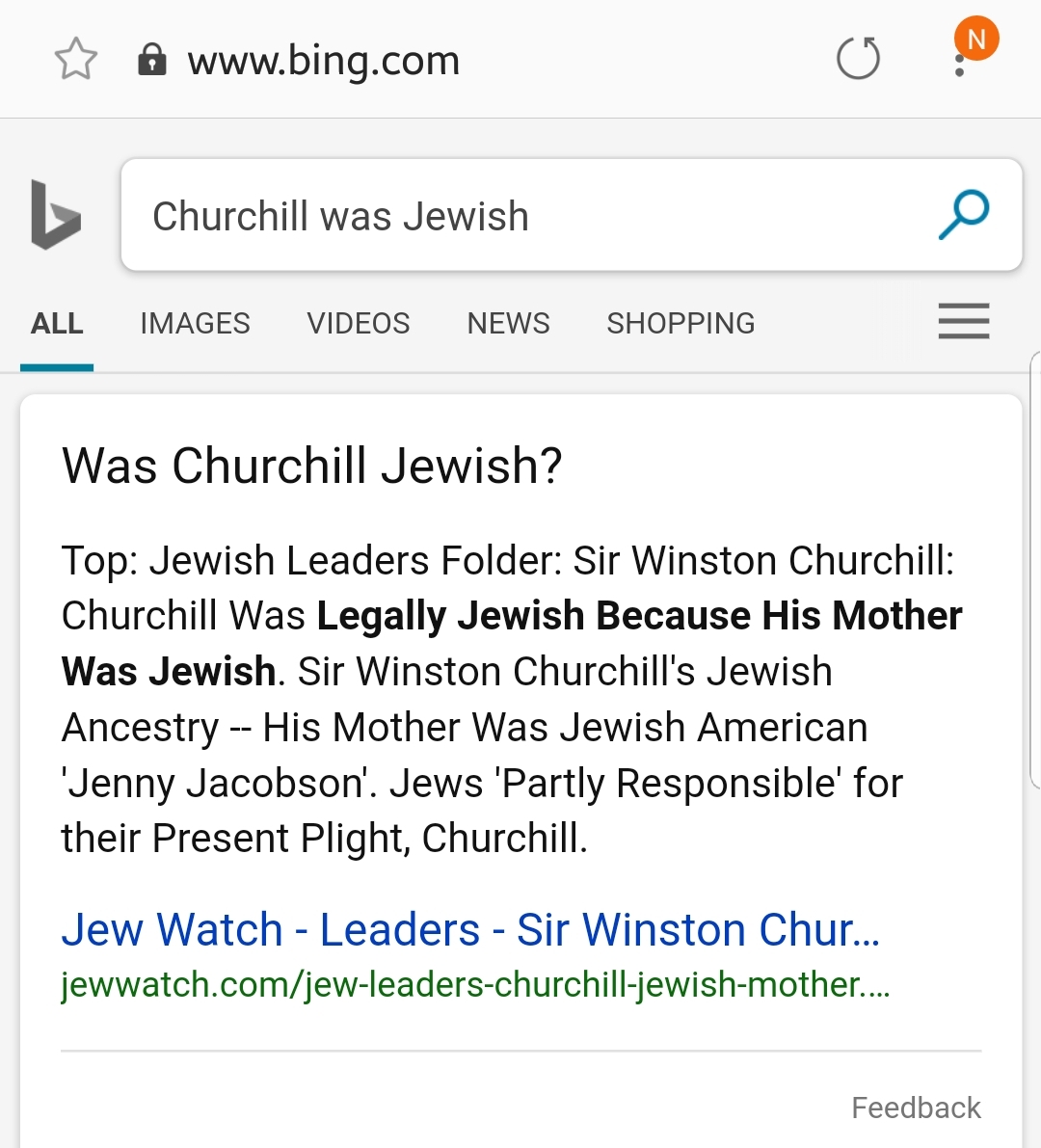The height and width of the screenshot is (1148, 1041).
Task: Go to Bing home via logo
Action: [x=55, y=215]
